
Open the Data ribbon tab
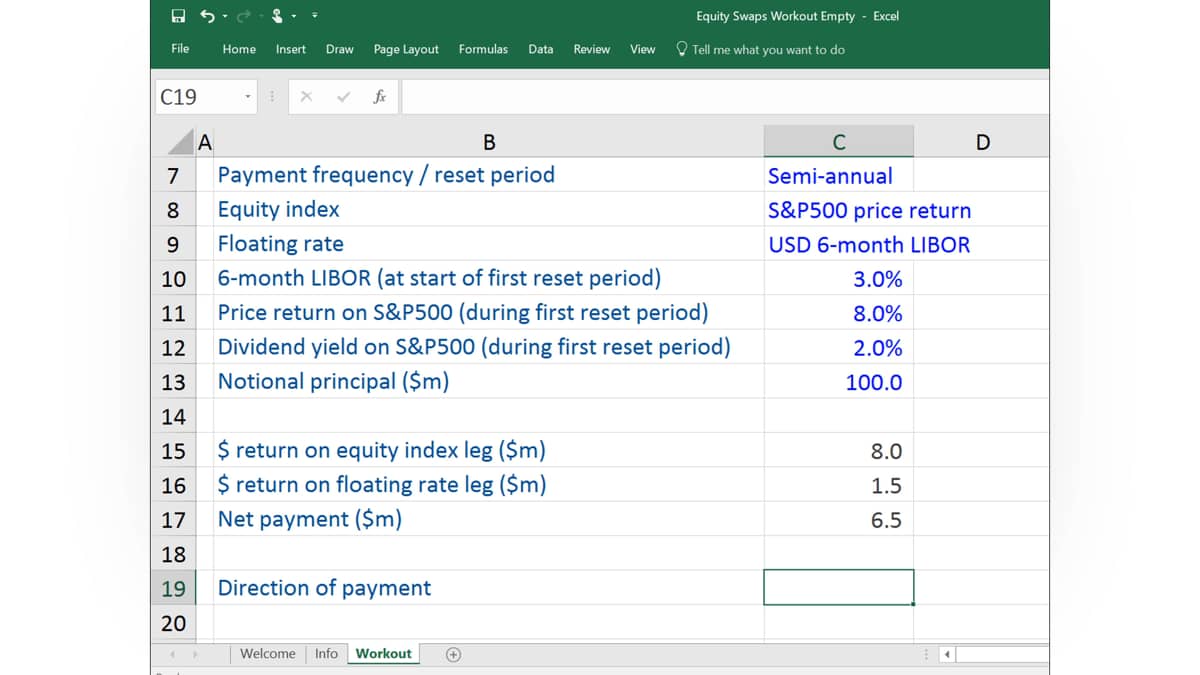[541, 49]
